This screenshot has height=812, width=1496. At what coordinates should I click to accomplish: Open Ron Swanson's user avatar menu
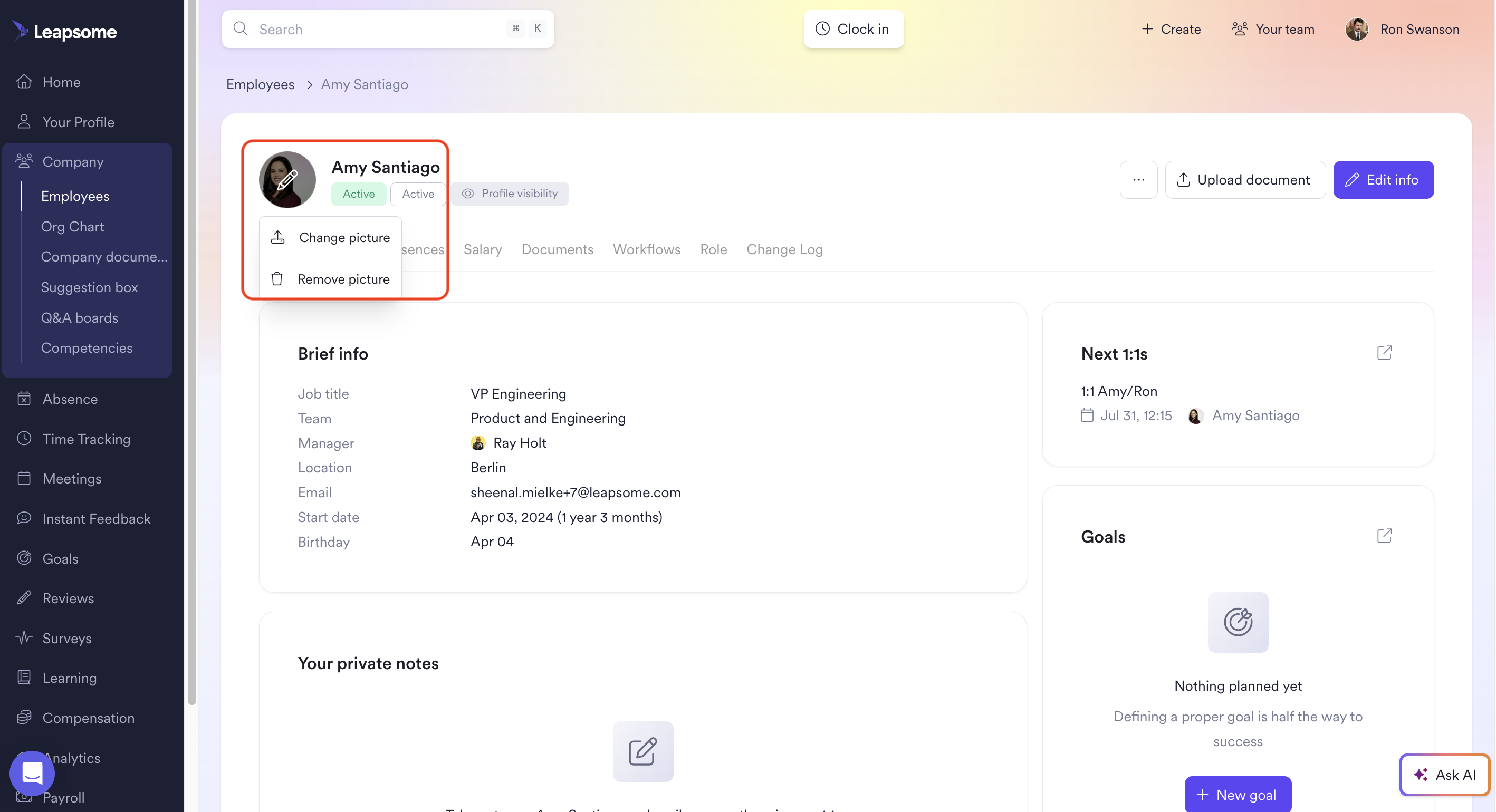tap(1357, 29)
